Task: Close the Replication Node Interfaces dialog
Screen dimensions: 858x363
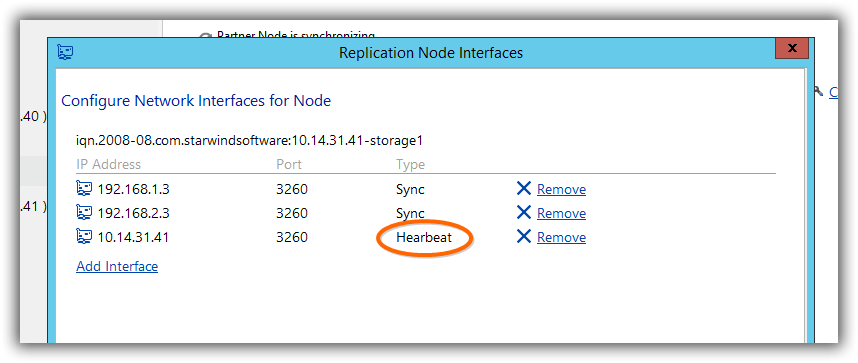Action: pyautogui.click(x=792, y=49)
